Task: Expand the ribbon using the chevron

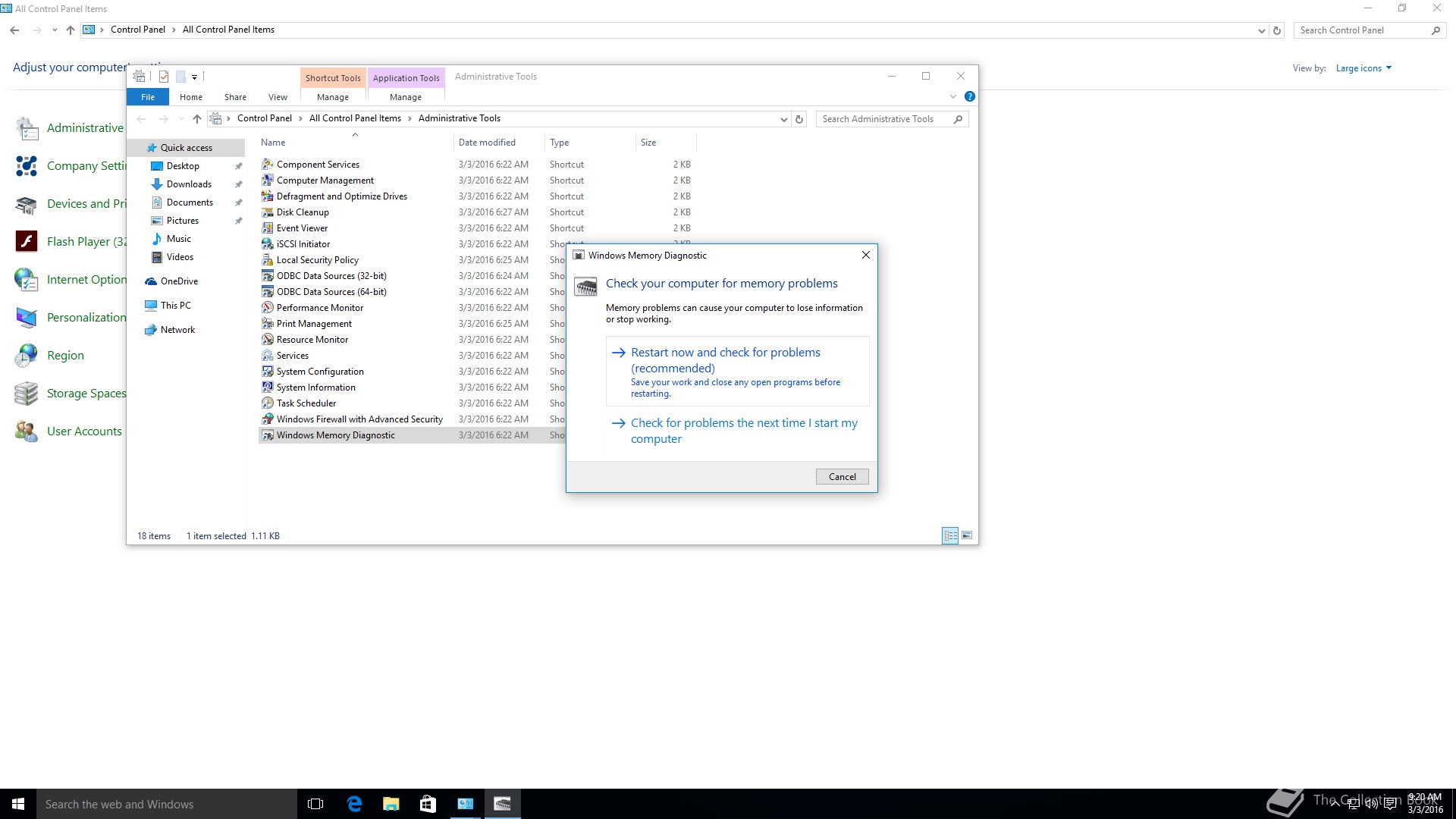Action: click(x=953, y=96)
